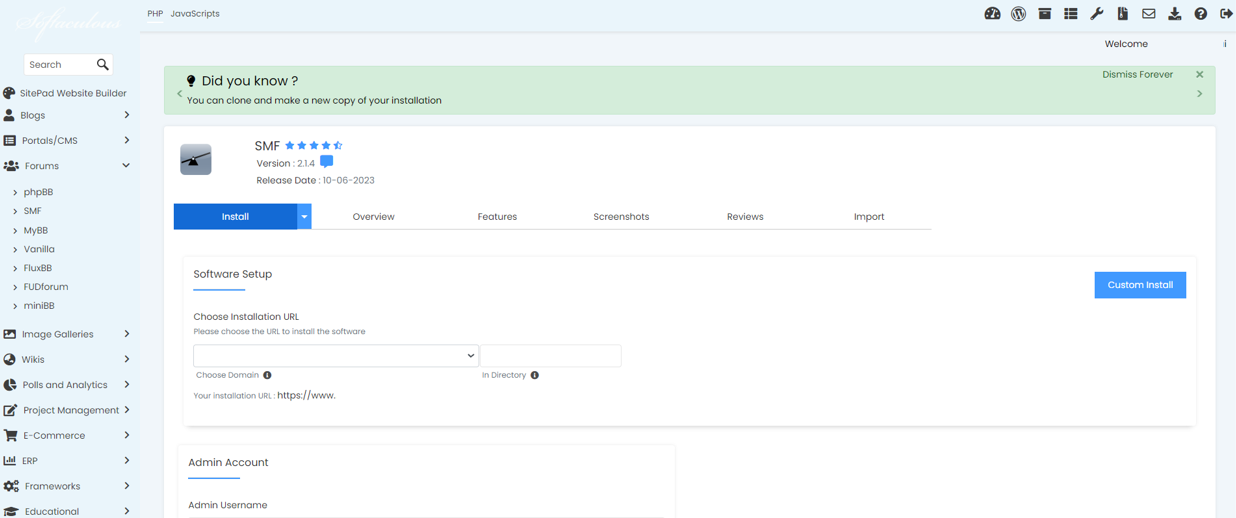Viewport: 1236px width, 518px height.
Task: Click the Wikis category globe icon
Action: point(9,360)
